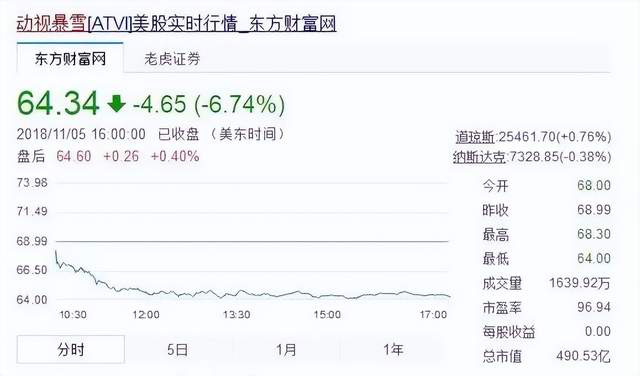Click the 64.34 current price

(58, 103)
